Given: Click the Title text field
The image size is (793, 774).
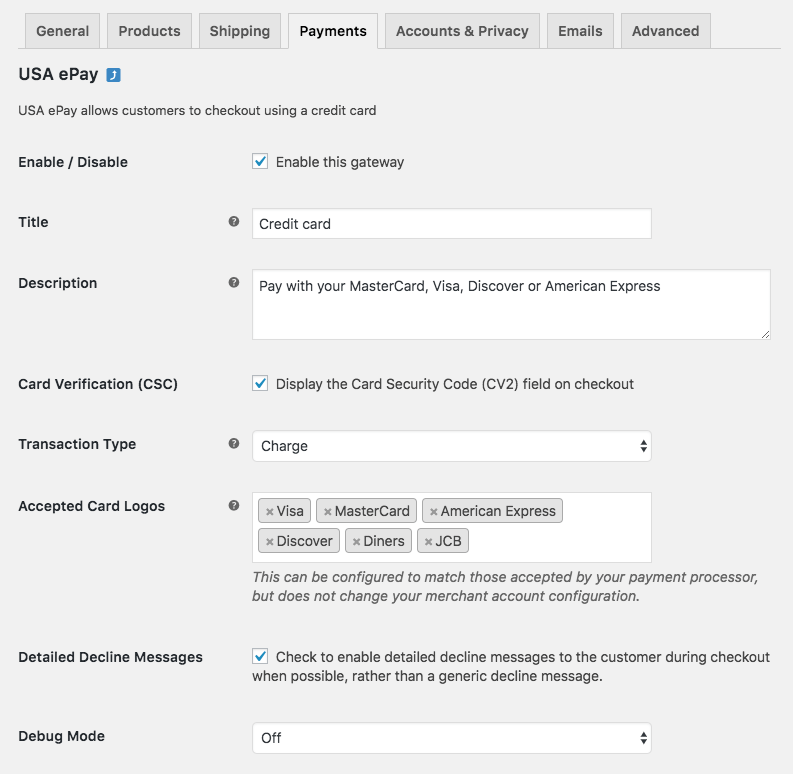Looking at the screenshot, I should pos(451,224).
